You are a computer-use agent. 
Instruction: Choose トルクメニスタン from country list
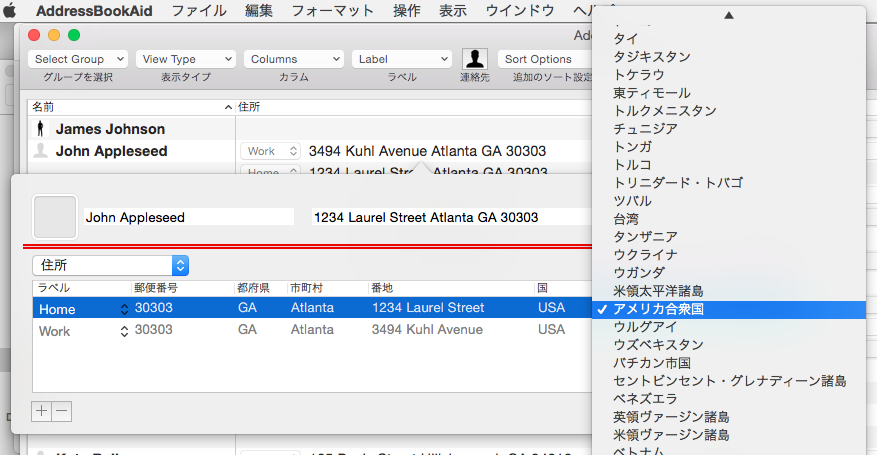[x=729, y=111]
